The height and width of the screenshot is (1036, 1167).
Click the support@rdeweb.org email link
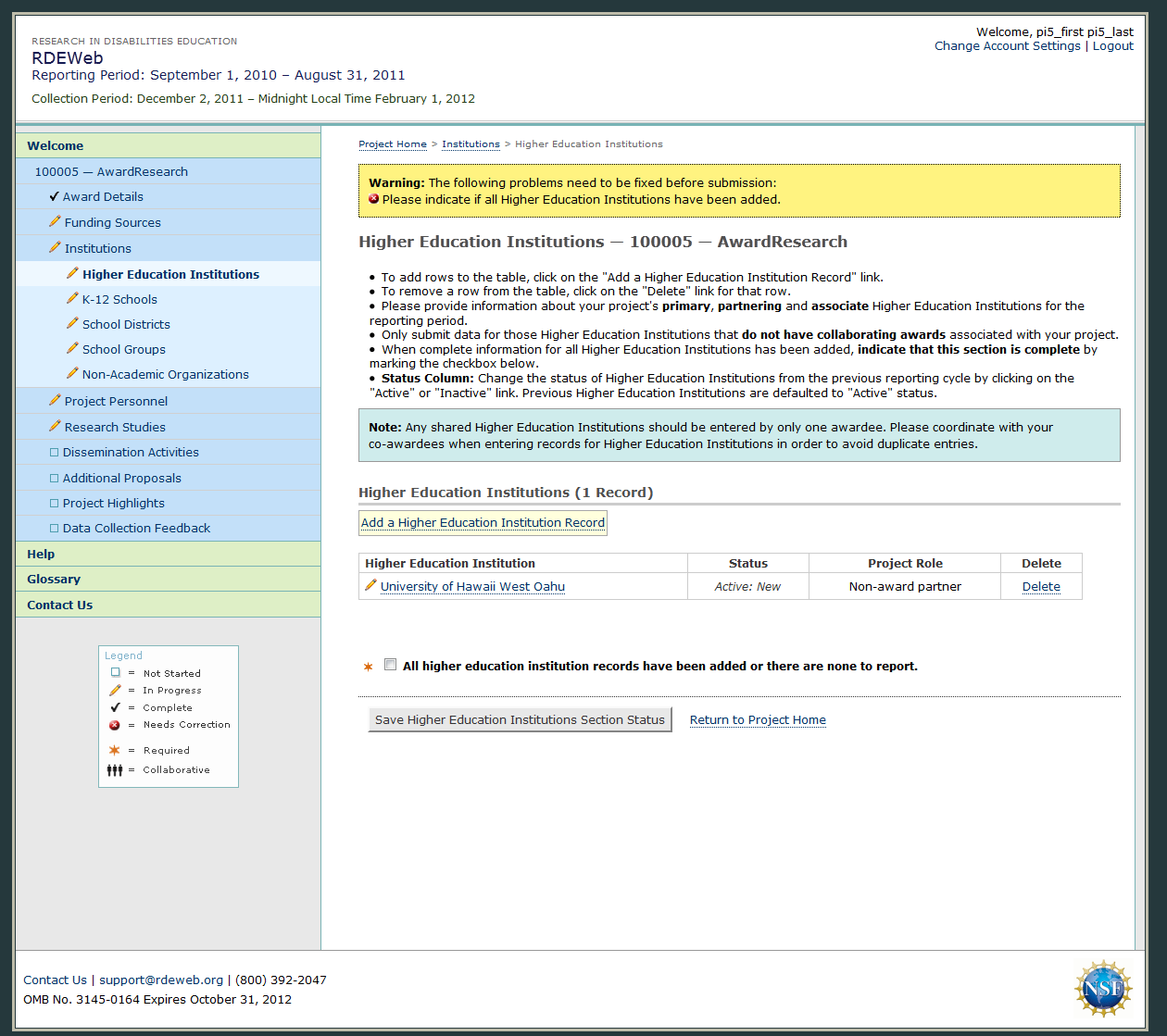click(161, 980)
